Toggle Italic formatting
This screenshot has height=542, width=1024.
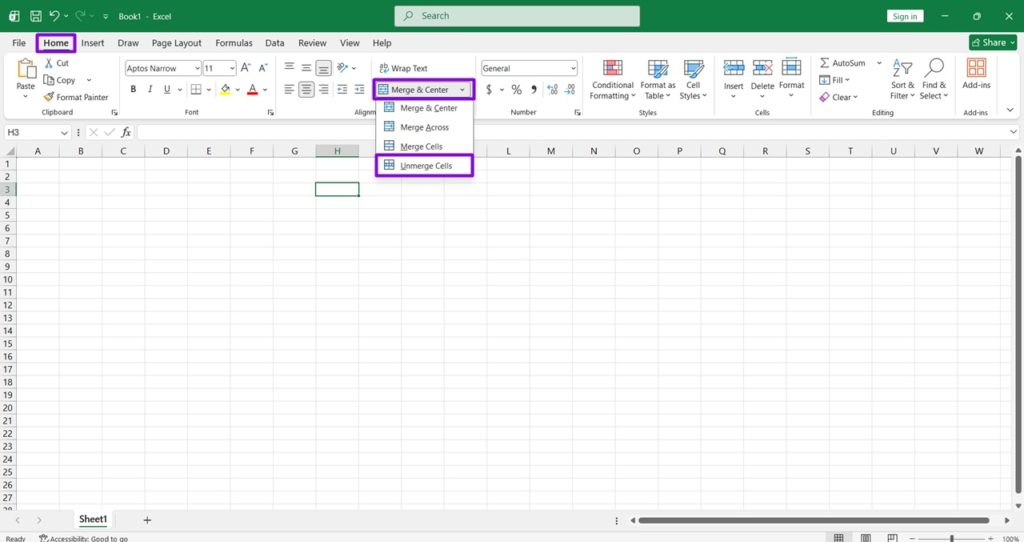click(150, 89)
